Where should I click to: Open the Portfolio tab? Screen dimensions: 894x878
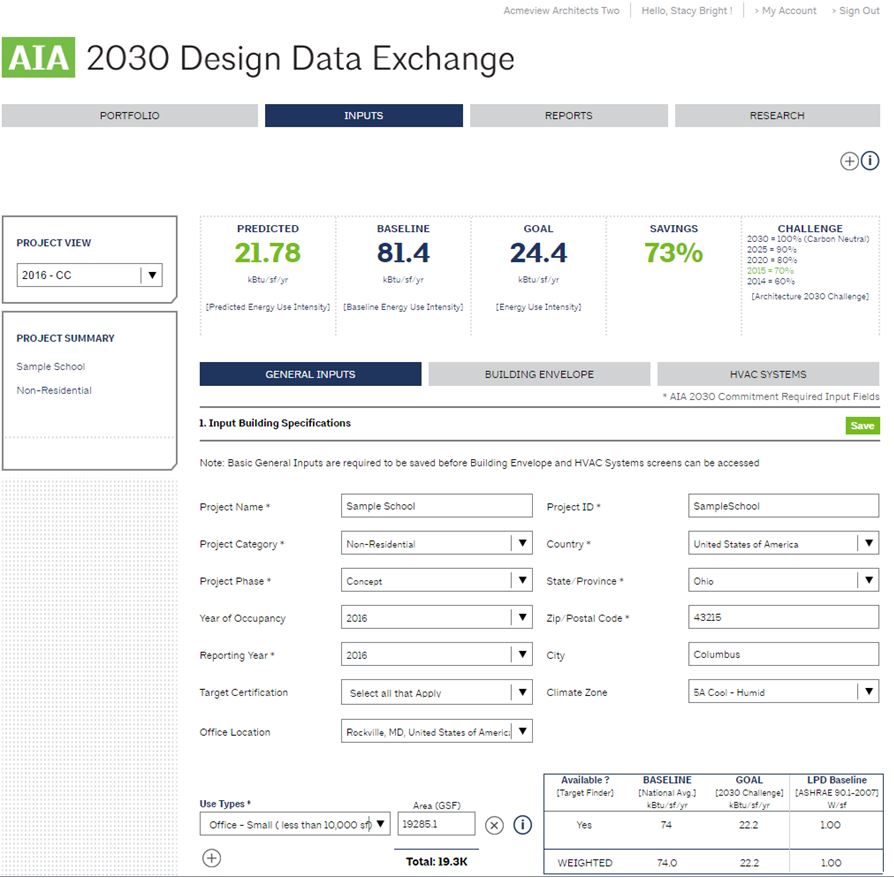pyautogui.click(x=129, y=116)
